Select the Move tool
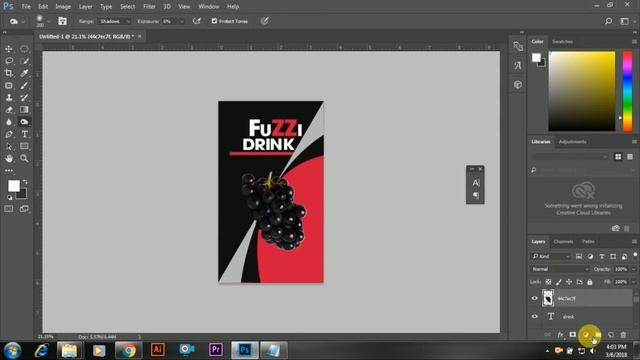640x360 pixels. coord(9,49)
